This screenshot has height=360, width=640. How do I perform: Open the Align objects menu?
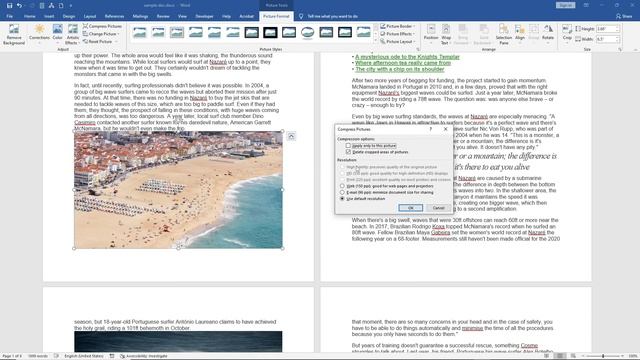pyautogui.click(x=520, y=34)
